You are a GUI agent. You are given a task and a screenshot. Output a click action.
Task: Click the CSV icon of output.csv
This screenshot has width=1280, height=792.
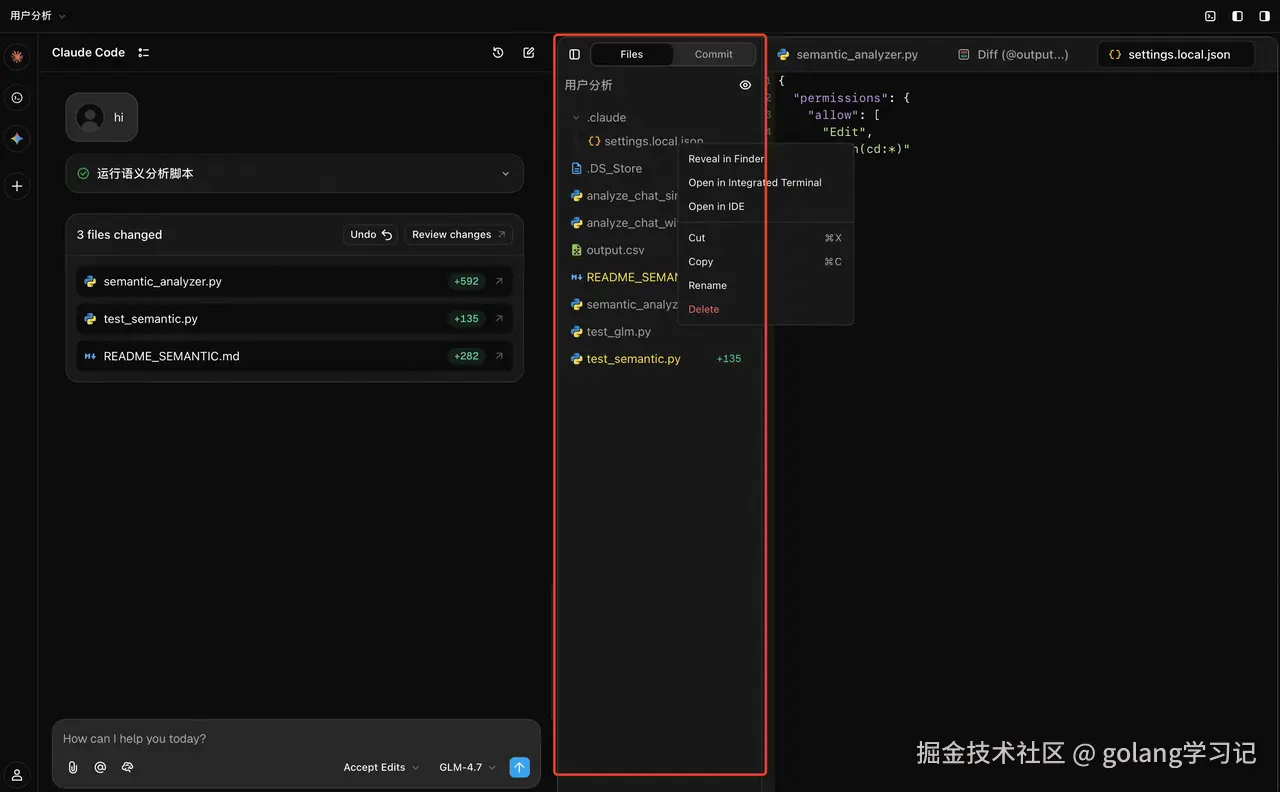pyautogui.click(x=576, y=250)
